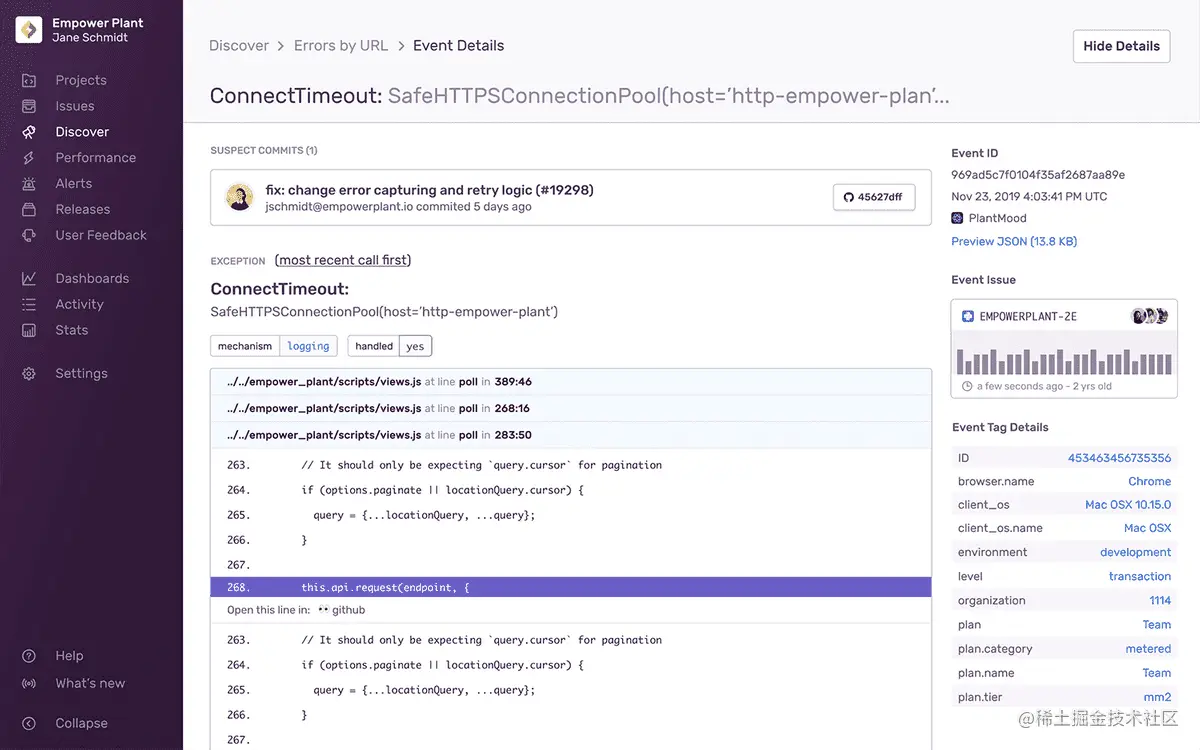Open the Stats menu item
The height and width of the screenshot is (750, 1200).
click(x=71, y=330)
